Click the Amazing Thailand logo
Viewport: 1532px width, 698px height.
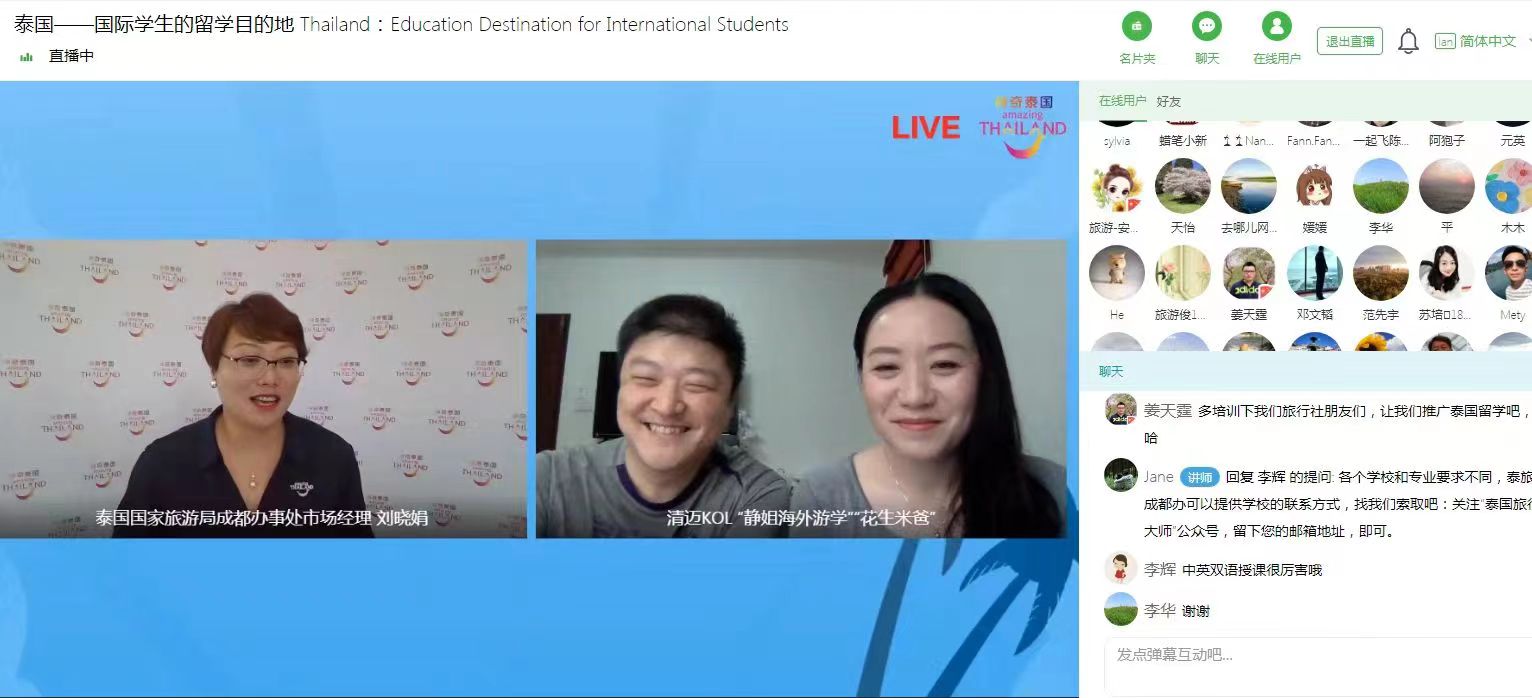click(1022, 126)
